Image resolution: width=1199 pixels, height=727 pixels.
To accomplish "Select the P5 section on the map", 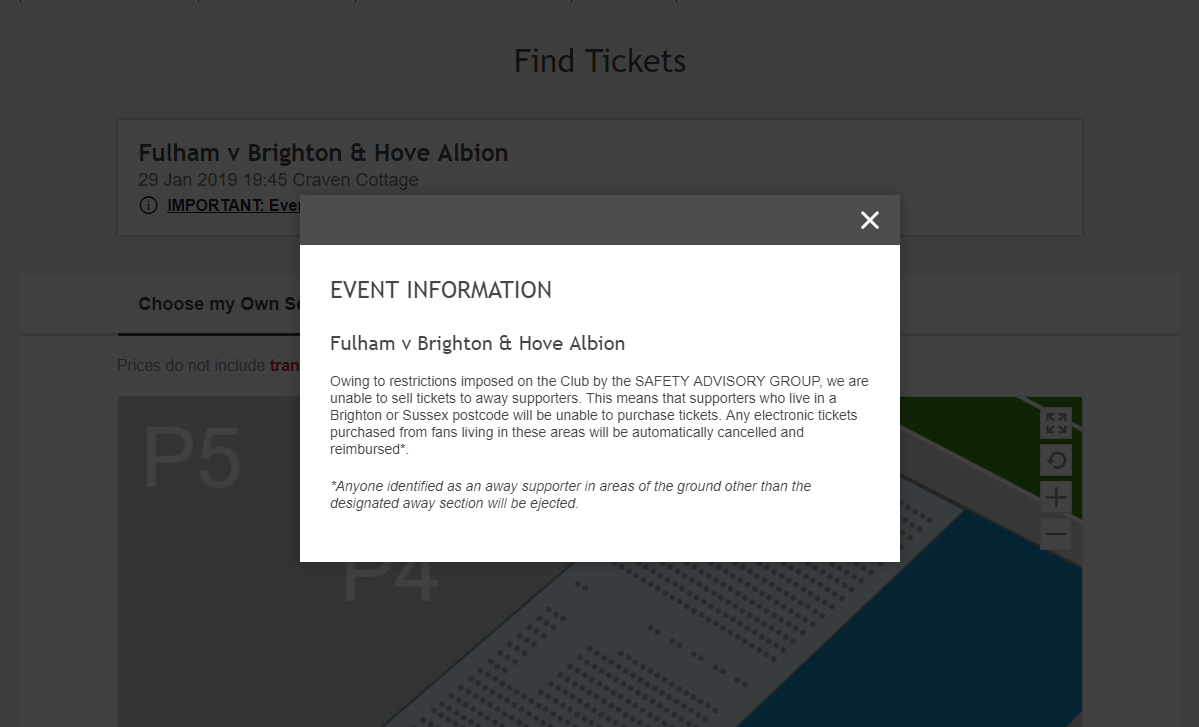I will [x=192, y=459].
